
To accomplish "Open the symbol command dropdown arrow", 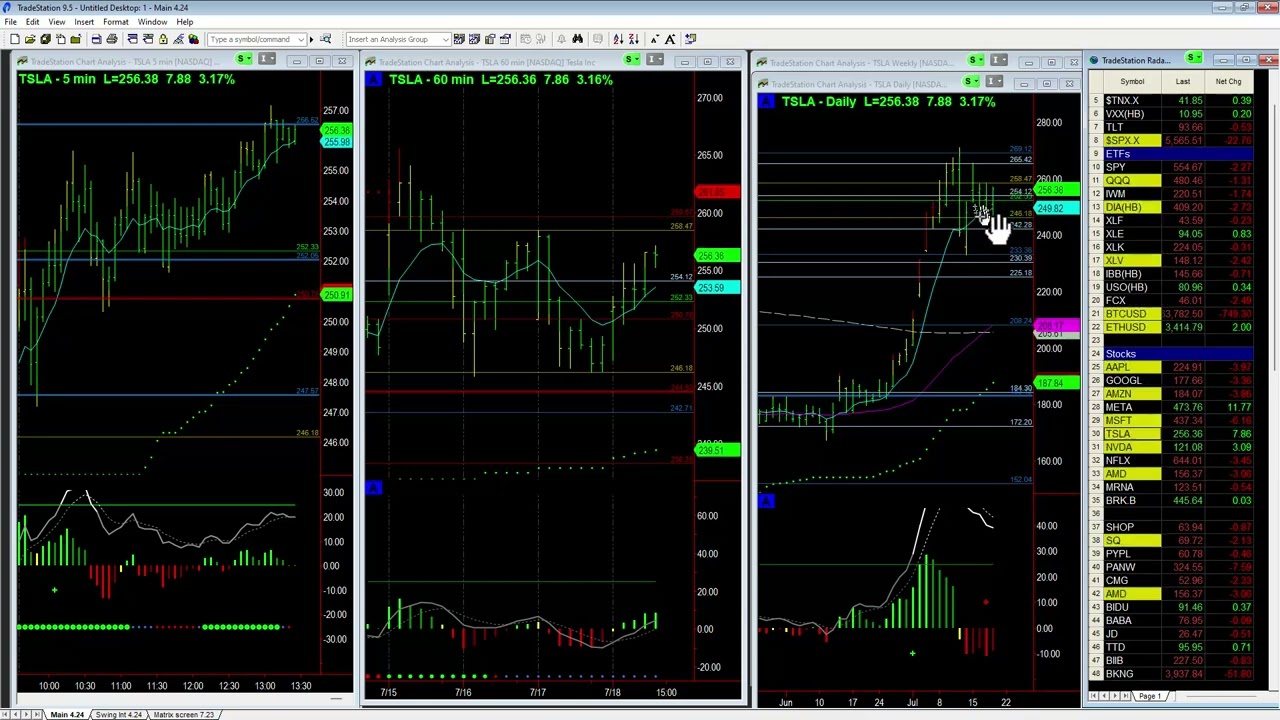I will click(303, 39).
